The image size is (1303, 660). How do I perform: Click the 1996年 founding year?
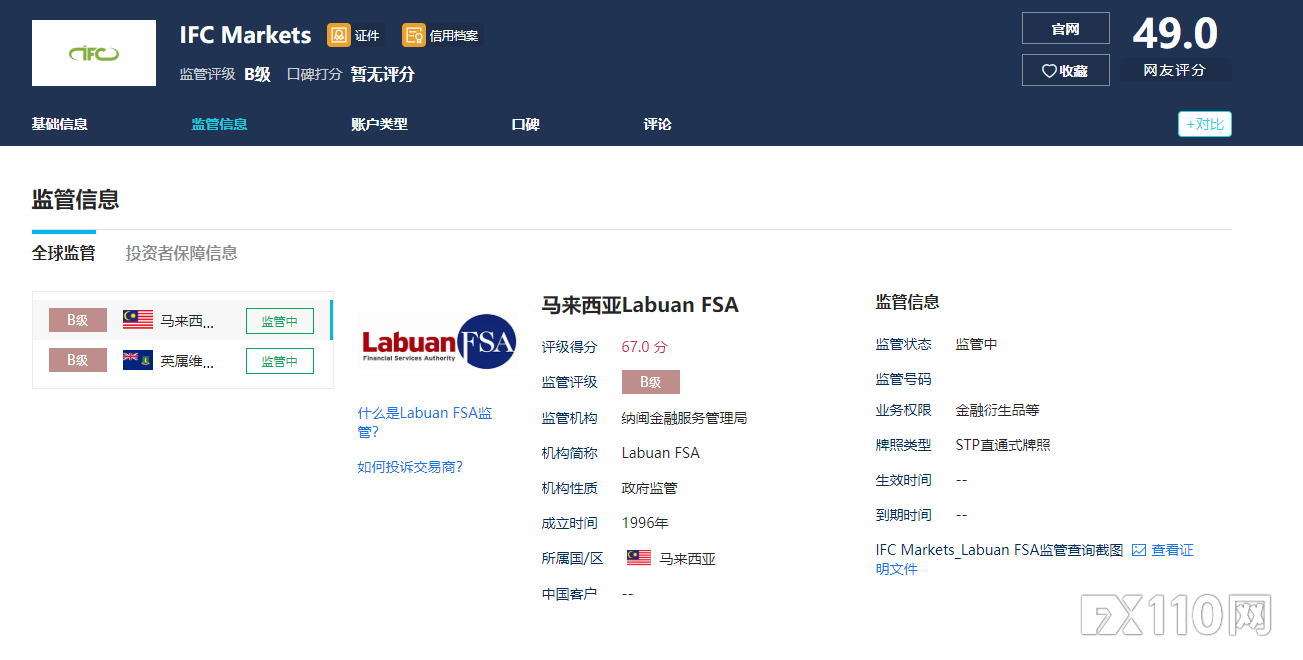645,523
